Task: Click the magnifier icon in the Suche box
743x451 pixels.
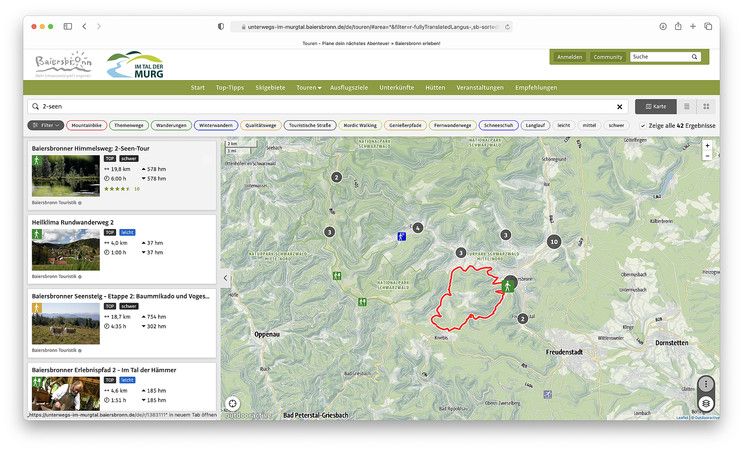Action: click(694, 57)
